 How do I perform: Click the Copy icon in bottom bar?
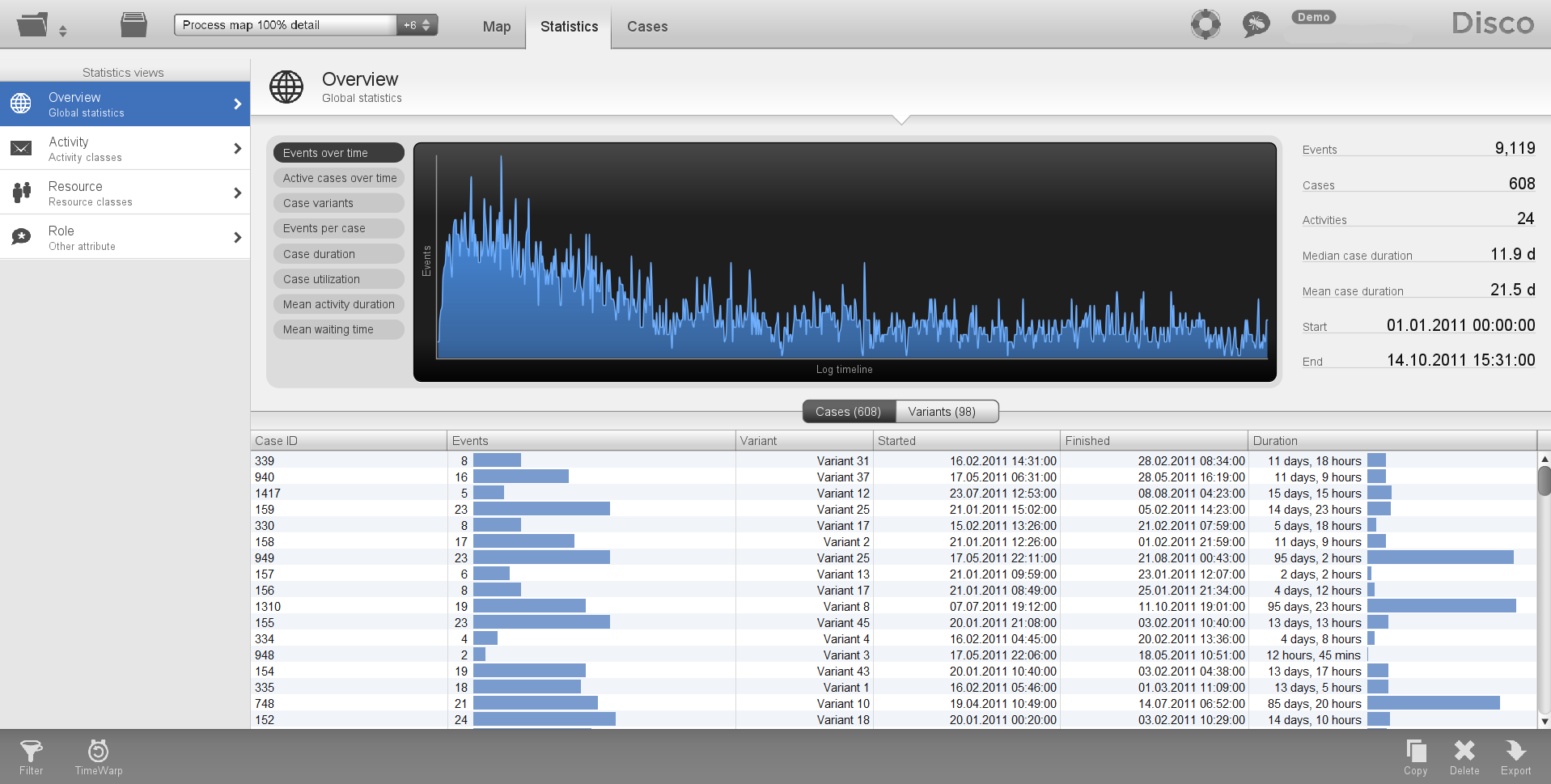click(x=1415, y=757)
